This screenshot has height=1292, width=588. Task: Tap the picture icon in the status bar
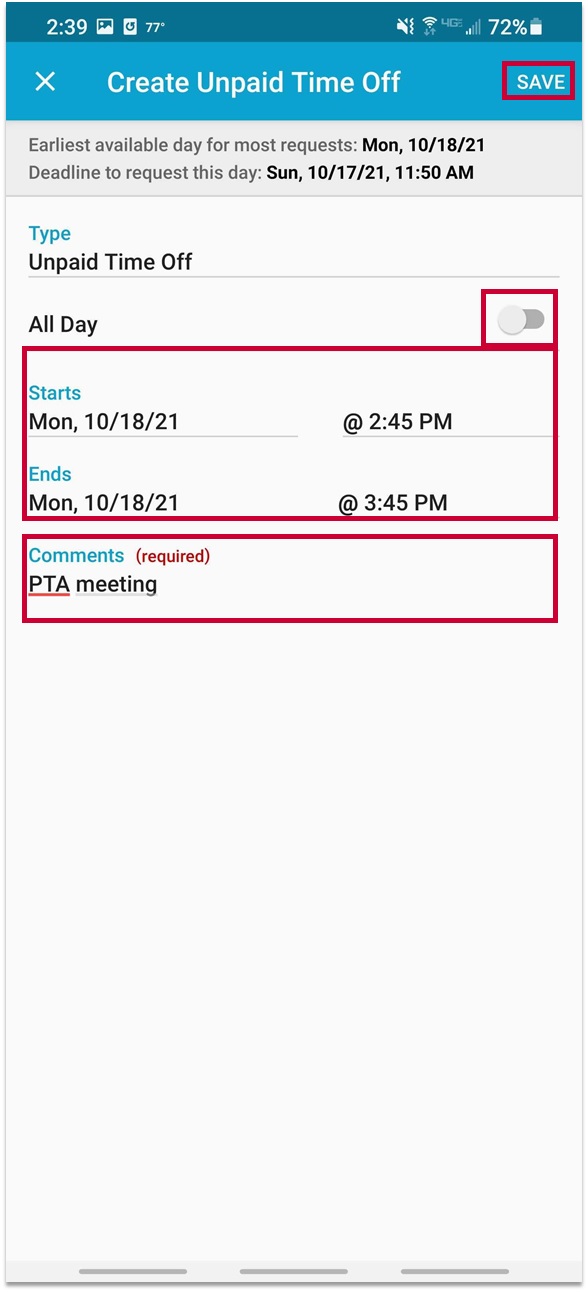click(x=105, y=27)
